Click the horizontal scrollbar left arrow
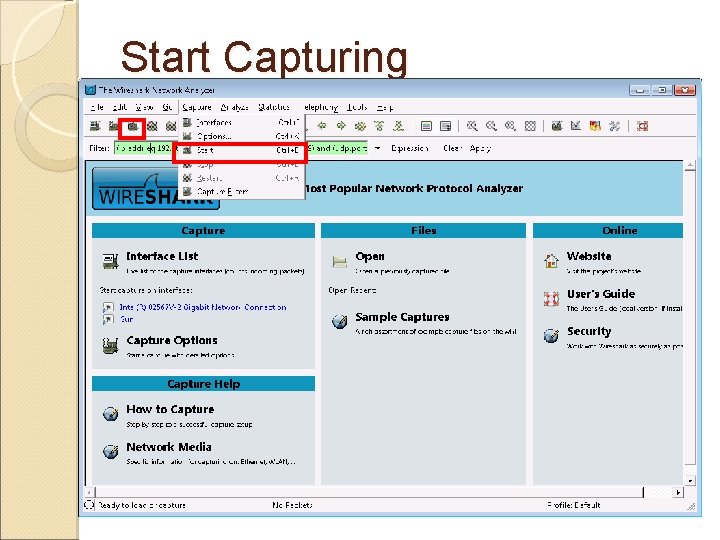This screenshot has height=540, width=720. [90, 492]
